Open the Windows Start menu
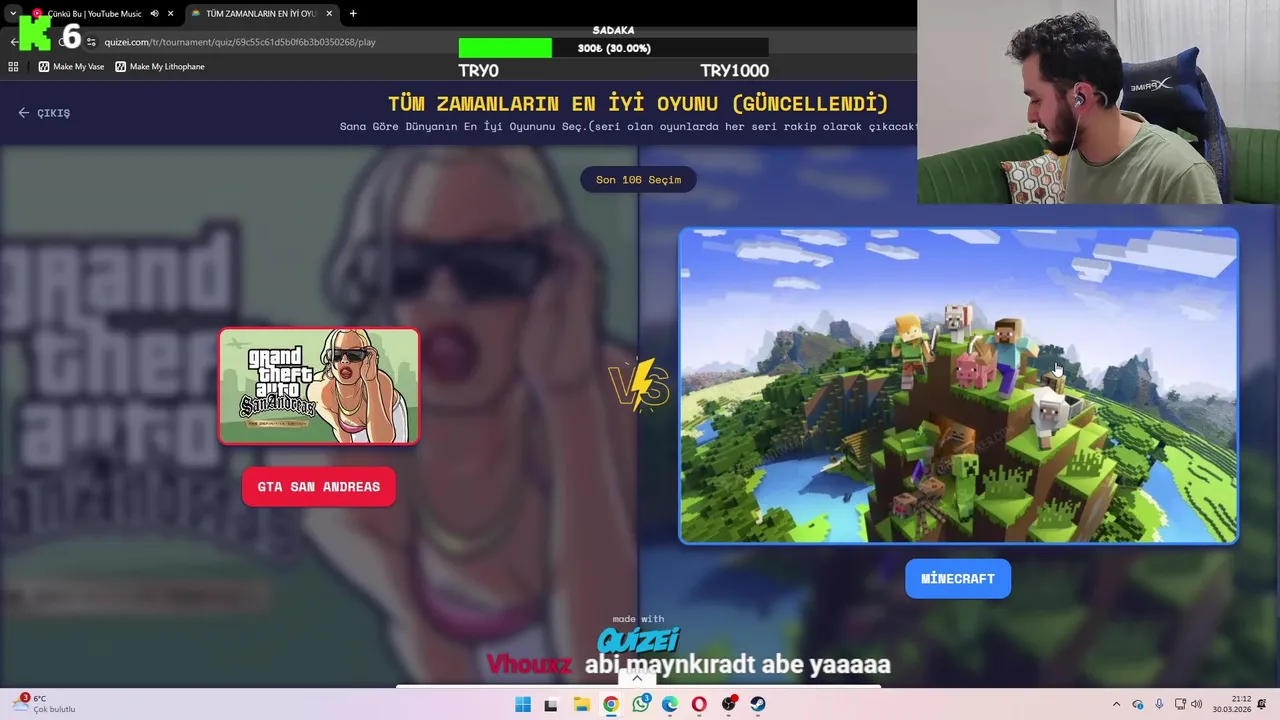The image size is (1280, 720). pyautogui.click(x=523, y=705)
